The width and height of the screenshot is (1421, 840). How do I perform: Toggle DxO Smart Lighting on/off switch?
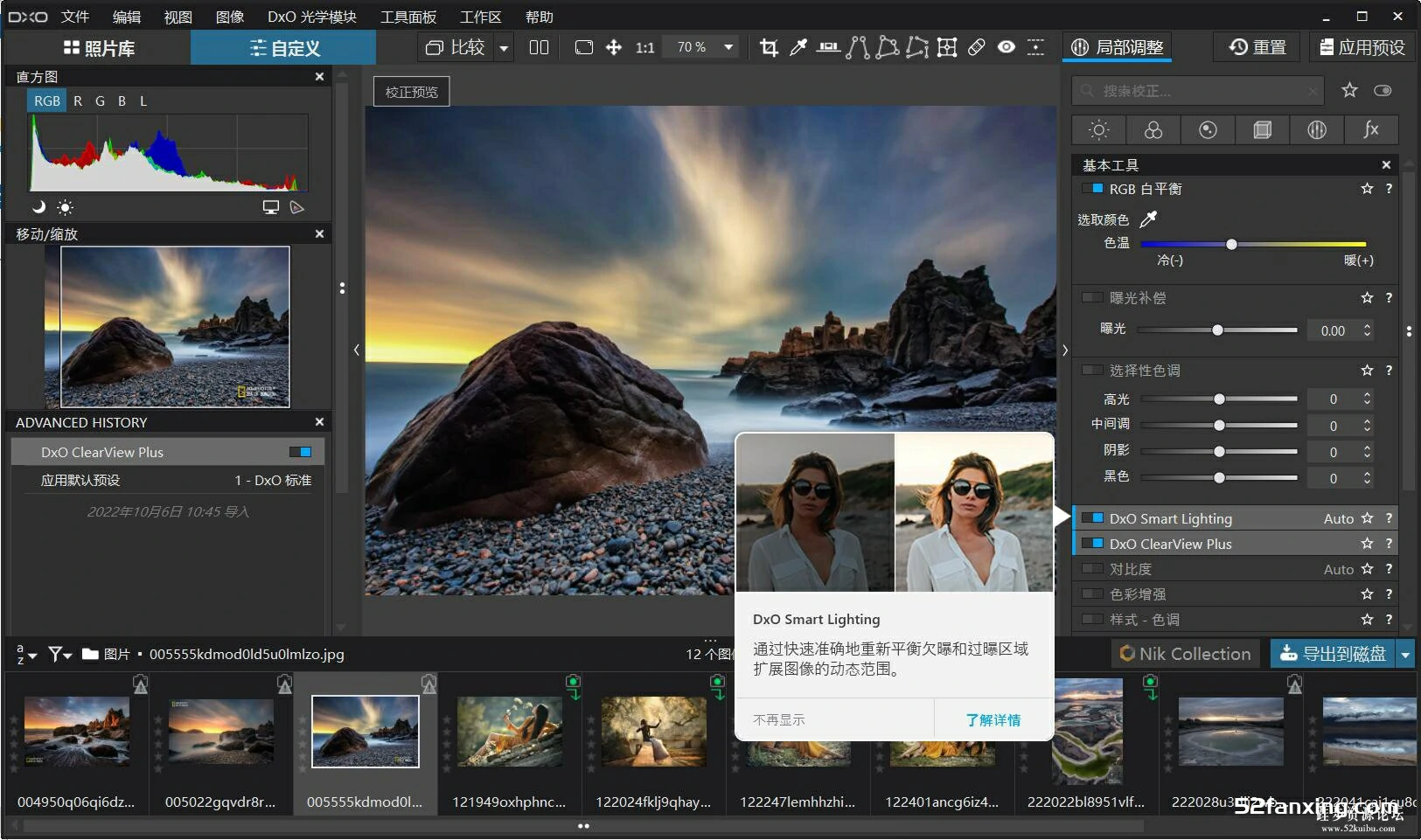coord(1092,518)
